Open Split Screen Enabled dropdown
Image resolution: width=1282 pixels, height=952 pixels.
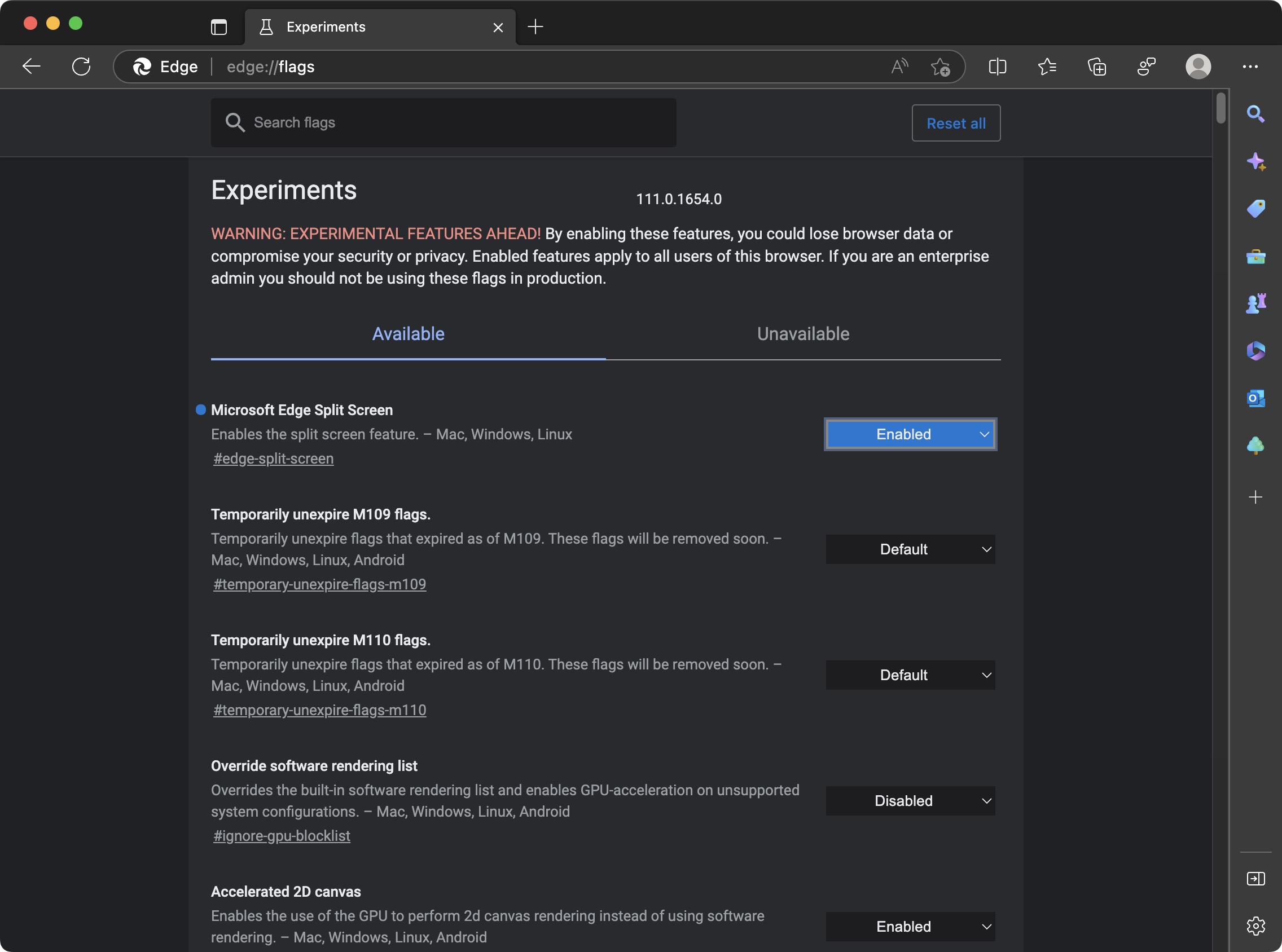[910, 434]
